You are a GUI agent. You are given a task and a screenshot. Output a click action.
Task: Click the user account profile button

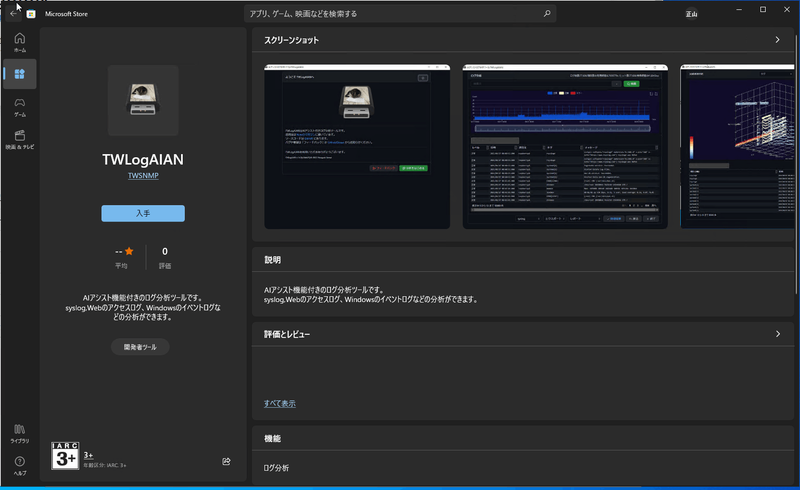(692, 14)
